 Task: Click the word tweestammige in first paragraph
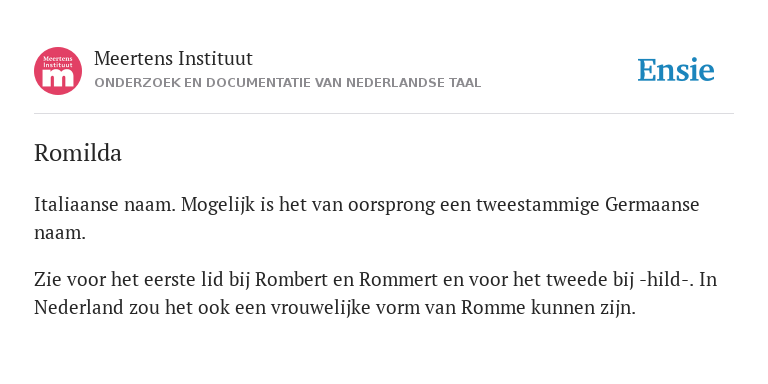coord(537,205)
